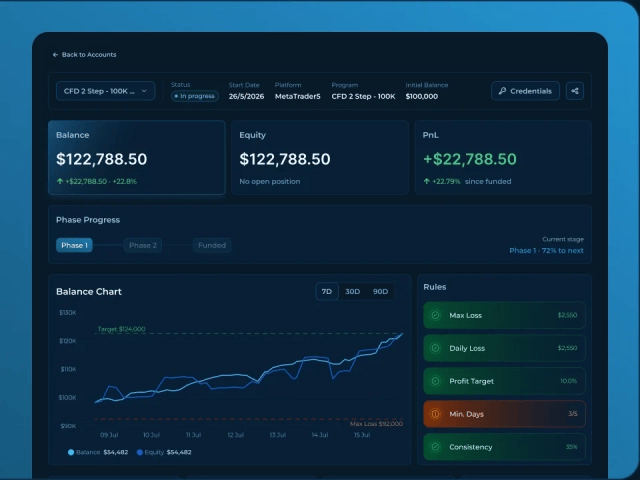This screenshot has width=640, height=480.
Task: Click the up arrow icon in PnL card
Action: coord(427,181)
